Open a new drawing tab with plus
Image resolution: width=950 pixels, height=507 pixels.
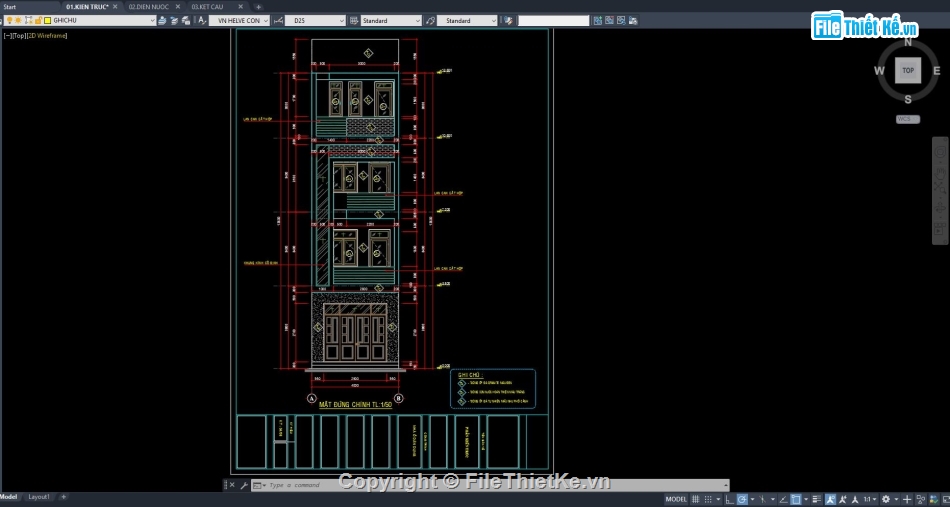[258, 7]
